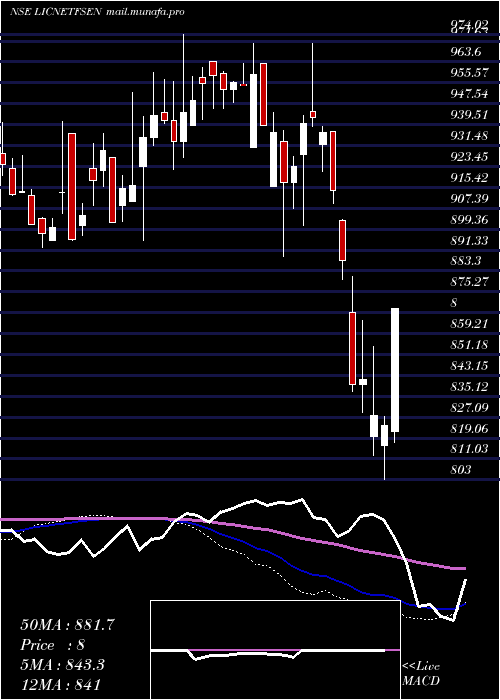Viewport: 500px width, 700px height.
Task: Click the 803 price axis label
Action: coord(461,470)
